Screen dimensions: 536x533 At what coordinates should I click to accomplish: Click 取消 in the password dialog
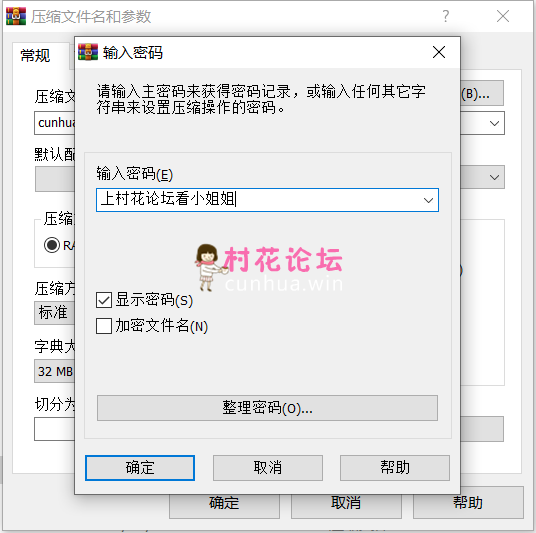point(268,468)
